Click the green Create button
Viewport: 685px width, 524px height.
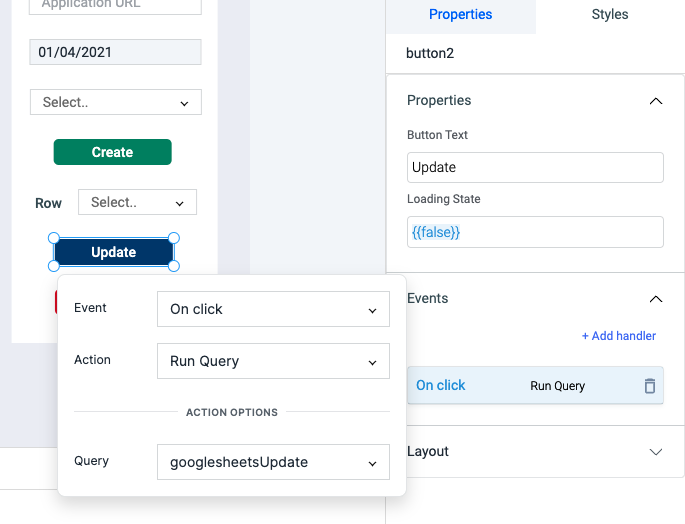(x=113, y=152)
